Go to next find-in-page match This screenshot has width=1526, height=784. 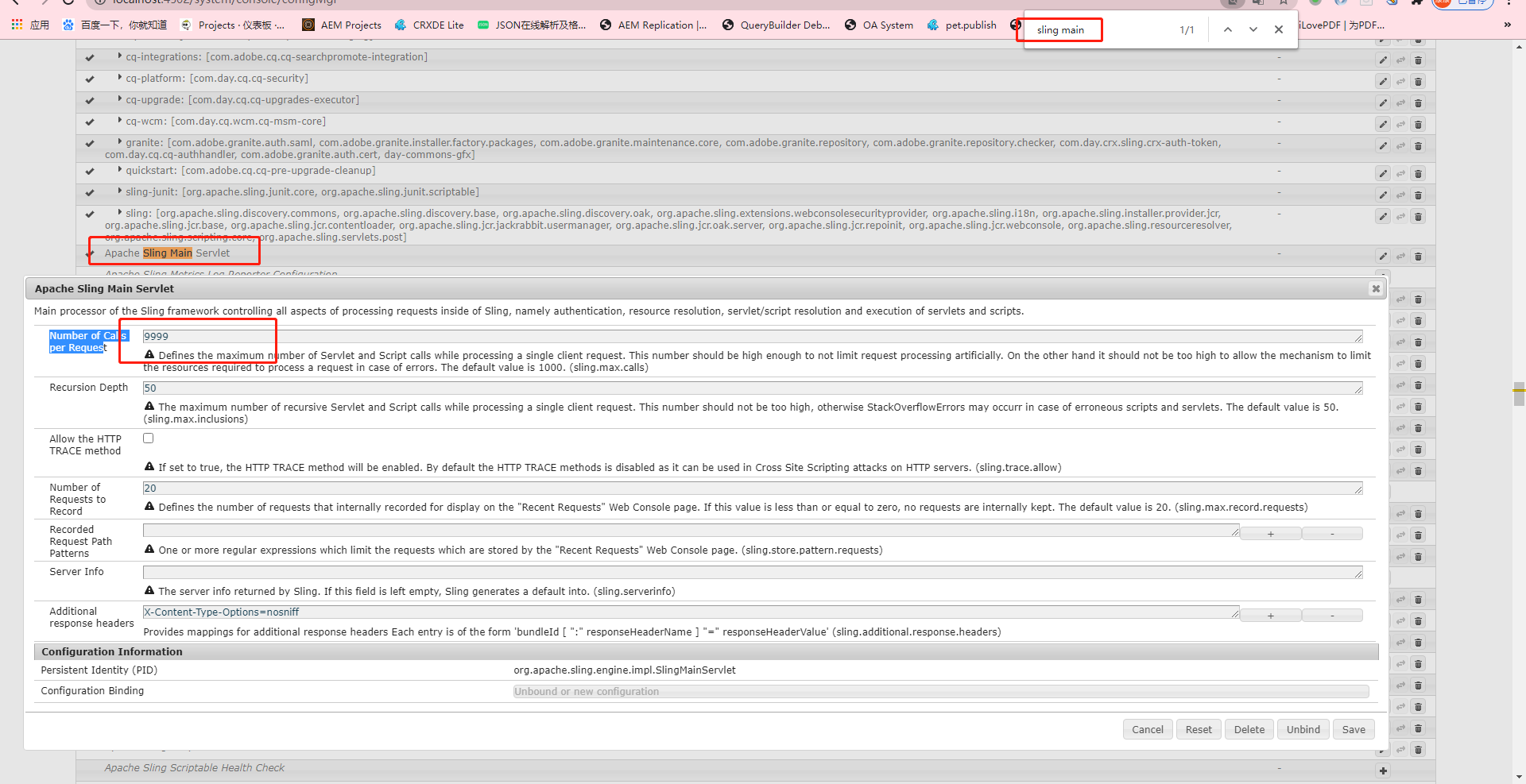pos(1253,29)
